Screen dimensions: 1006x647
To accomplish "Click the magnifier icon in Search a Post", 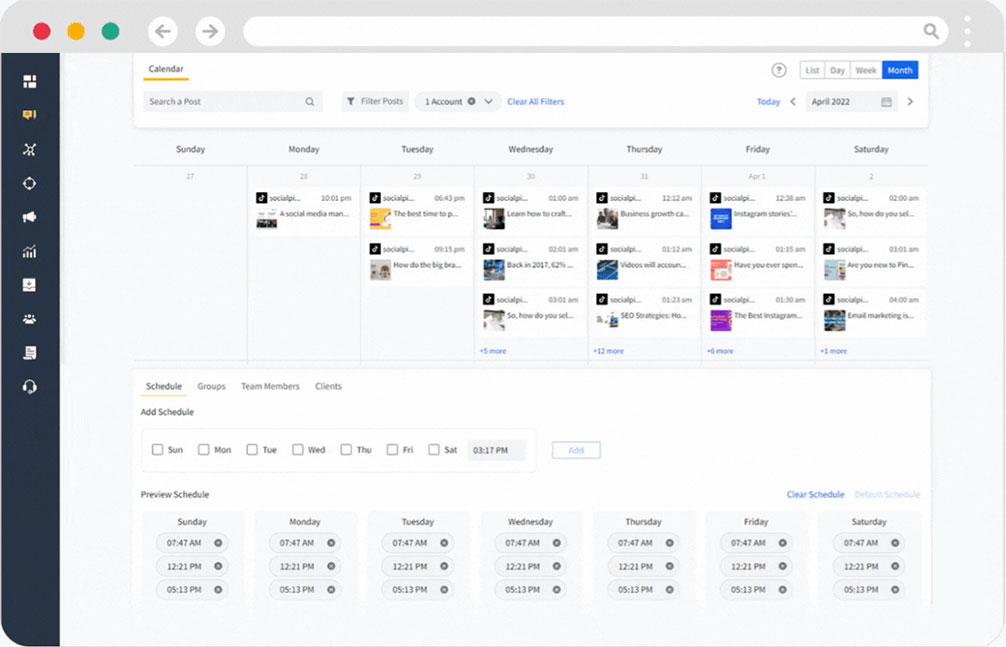I will [310, 102].
